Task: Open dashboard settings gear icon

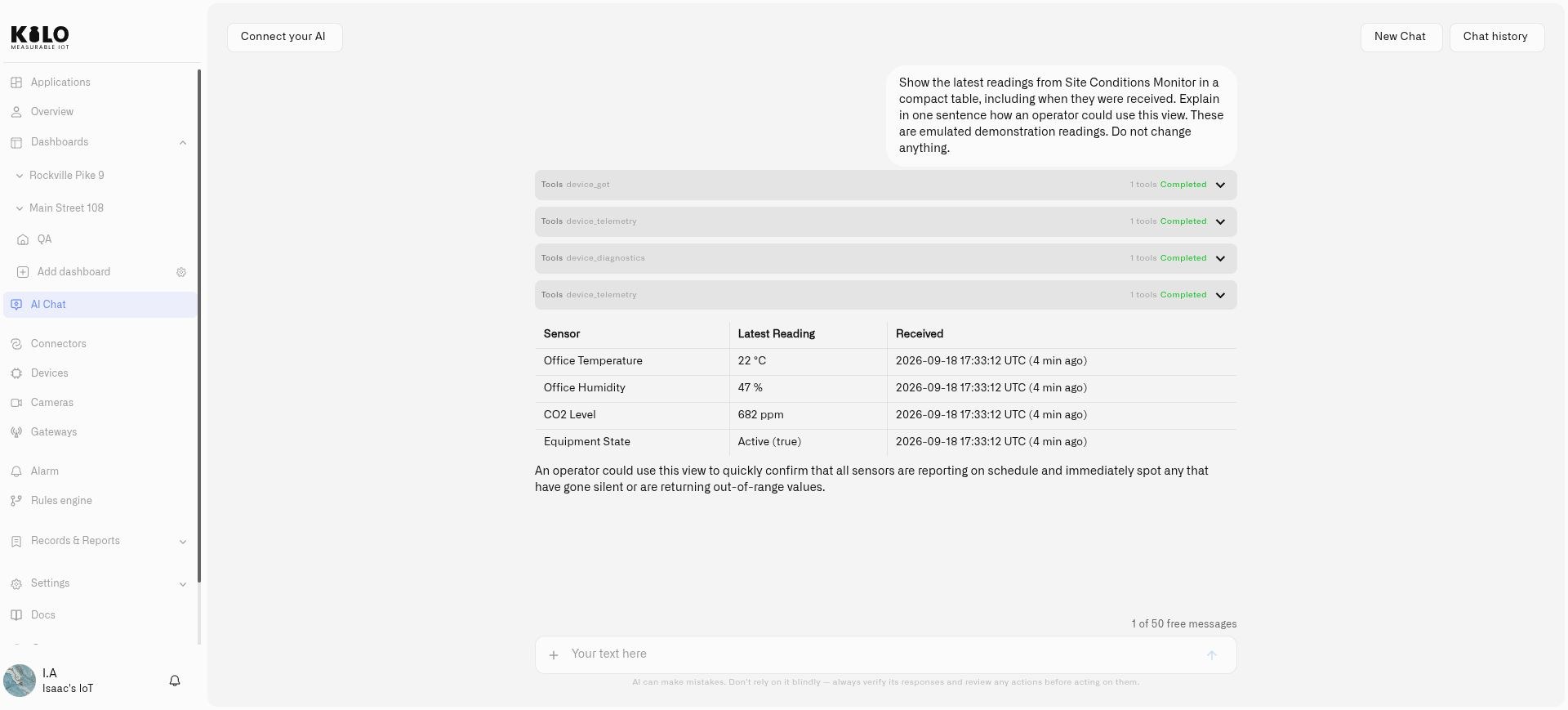Action: [181, 272]
